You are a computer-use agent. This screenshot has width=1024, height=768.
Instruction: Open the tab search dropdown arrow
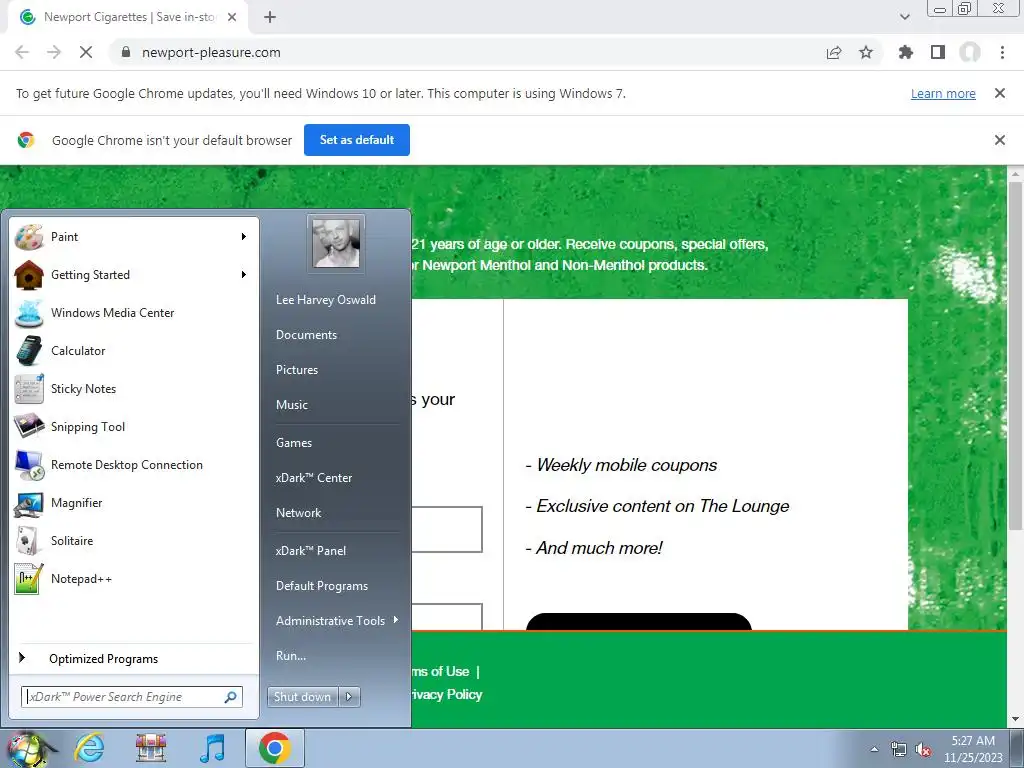click(x=904, y=17)
